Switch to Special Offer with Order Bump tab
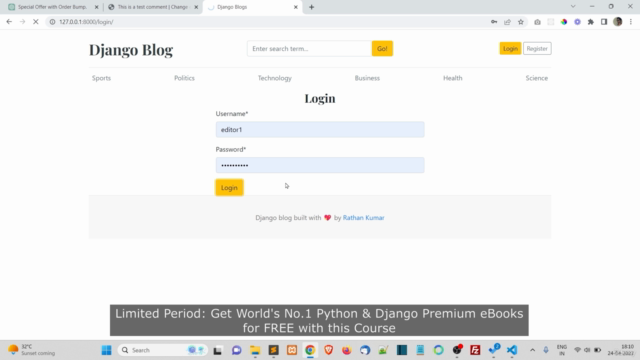 pos(52,7)
